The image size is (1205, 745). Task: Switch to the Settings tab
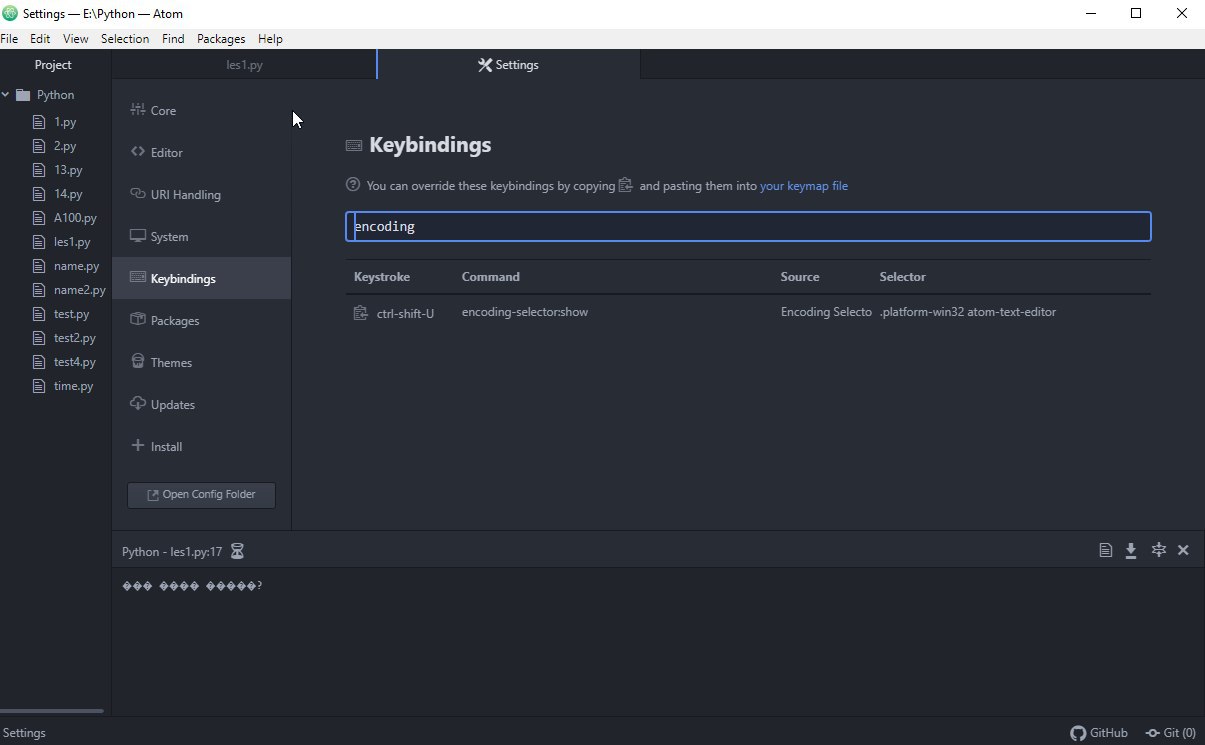(x=508, y=65)
